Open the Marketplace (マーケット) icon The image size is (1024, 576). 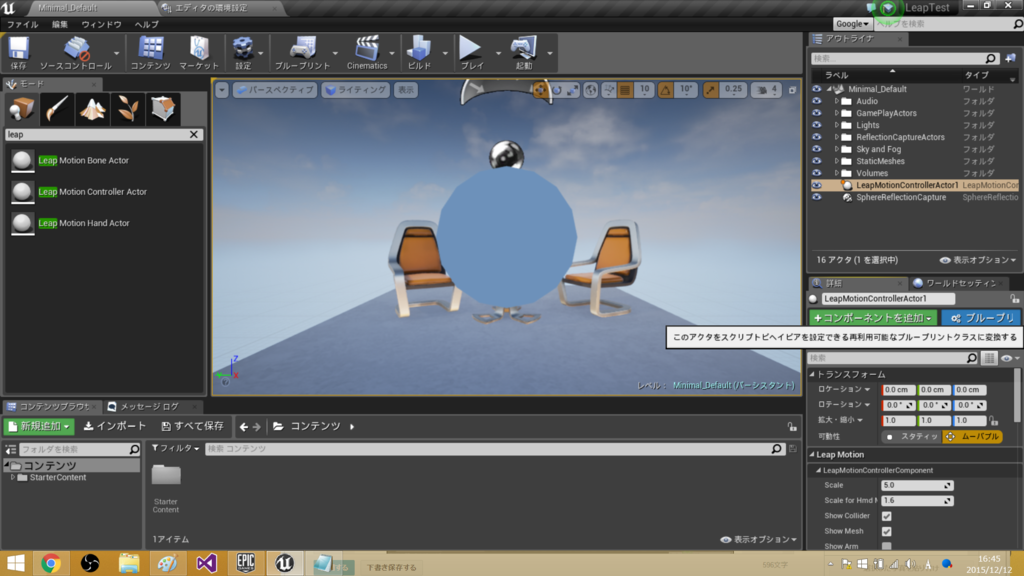pos(199,52)
